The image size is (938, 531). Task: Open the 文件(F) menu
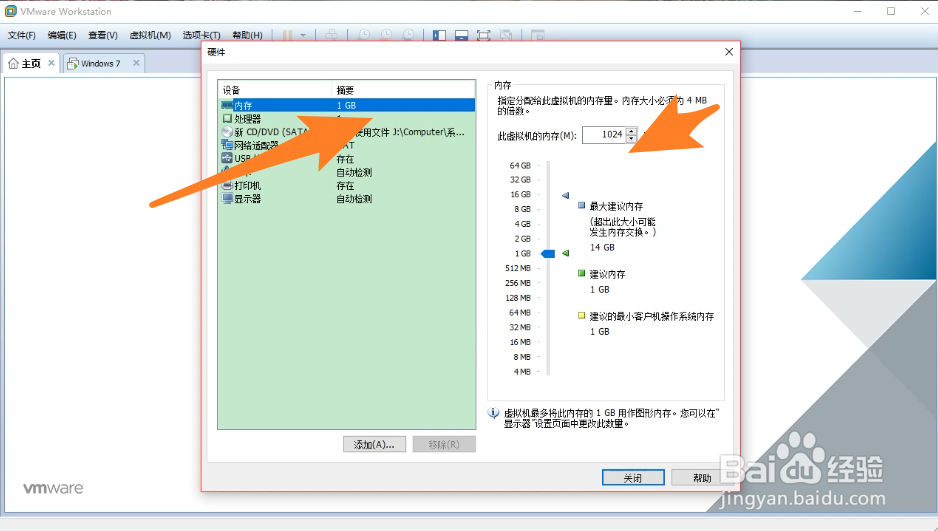point(22,35)
